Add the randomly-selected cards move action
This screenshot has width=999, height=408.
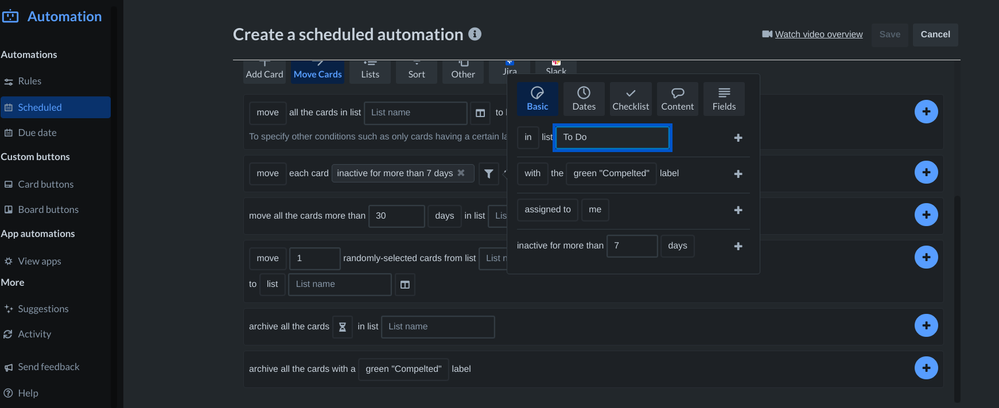click(x=926, y=257)
